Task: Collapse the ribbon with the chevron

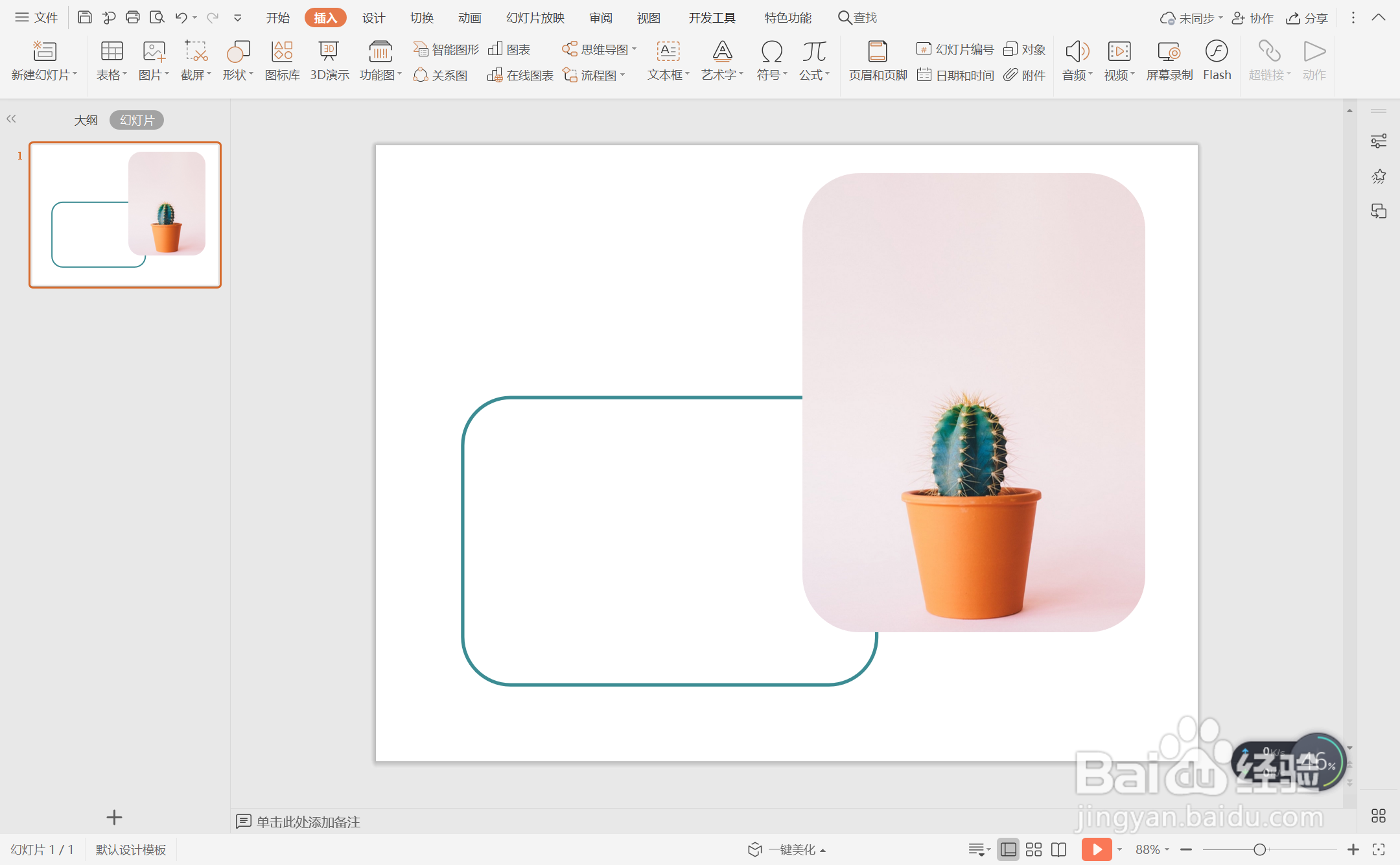Action: [x=1379, y=18]
